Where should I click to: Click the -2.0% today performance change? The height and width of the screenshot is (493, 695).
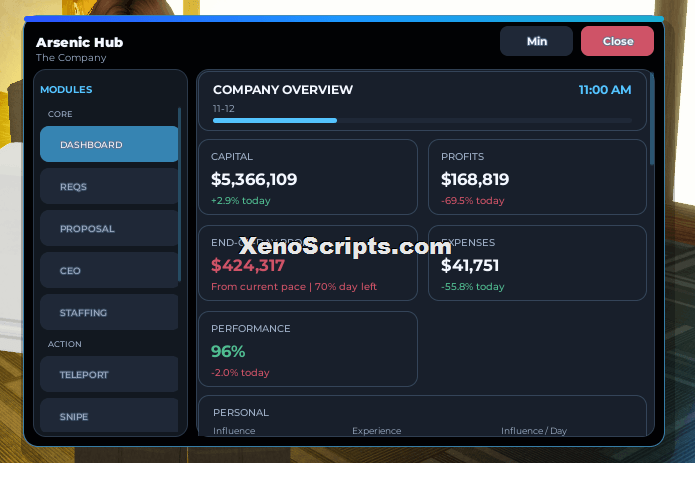[x=240, y=373]
